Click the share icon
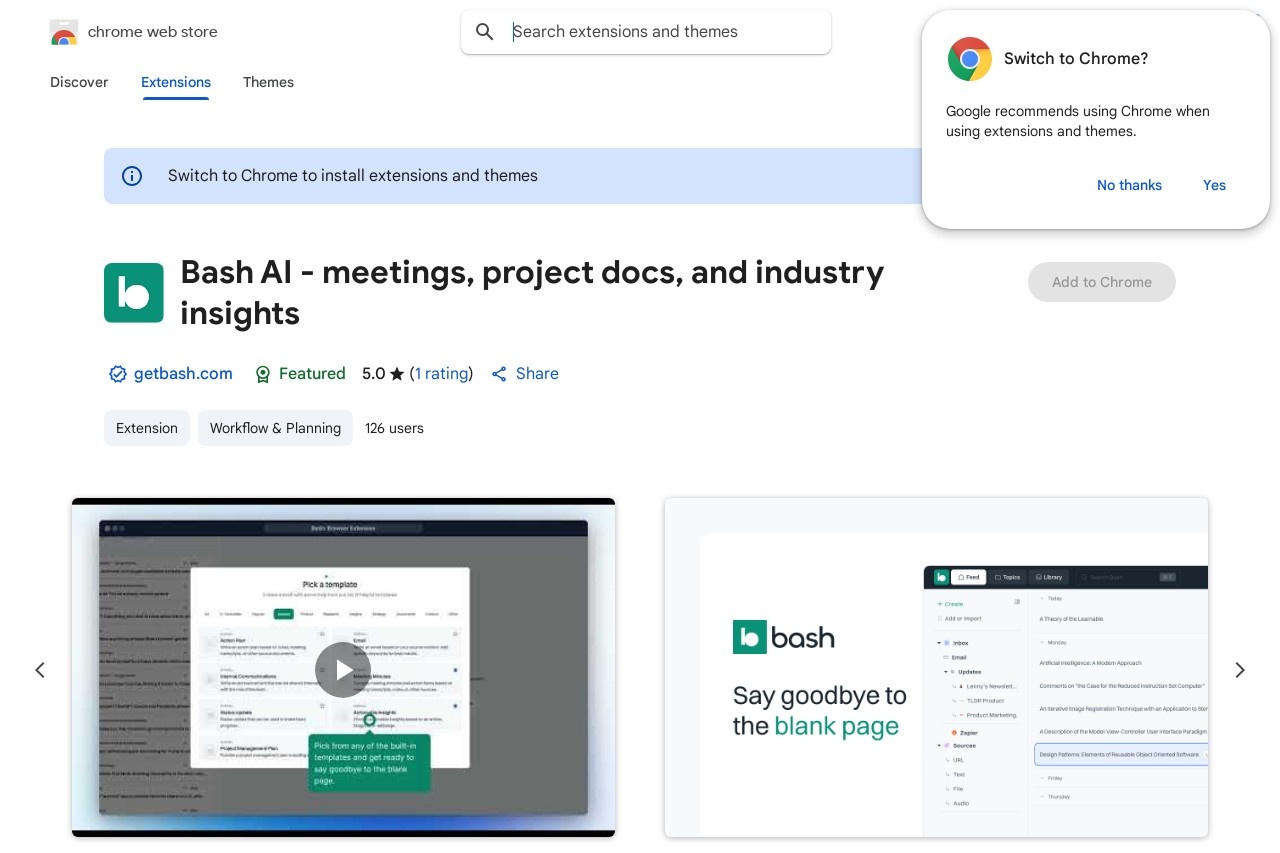The width and height of the screenshot is (1280, 853). tap(499, 374)
